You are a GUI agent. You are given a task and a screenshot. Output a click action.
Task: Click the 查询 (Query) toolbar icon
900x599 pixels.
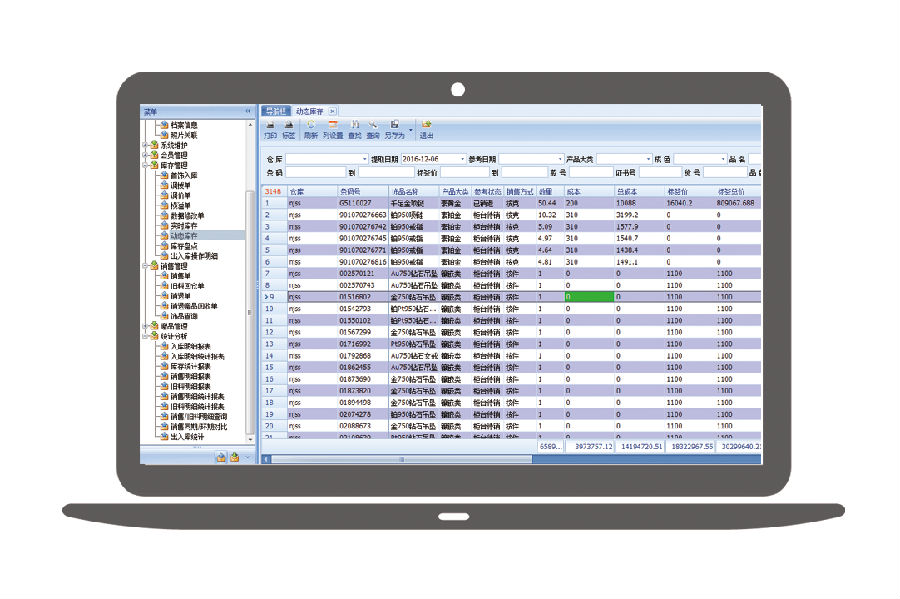click(373, 129)
